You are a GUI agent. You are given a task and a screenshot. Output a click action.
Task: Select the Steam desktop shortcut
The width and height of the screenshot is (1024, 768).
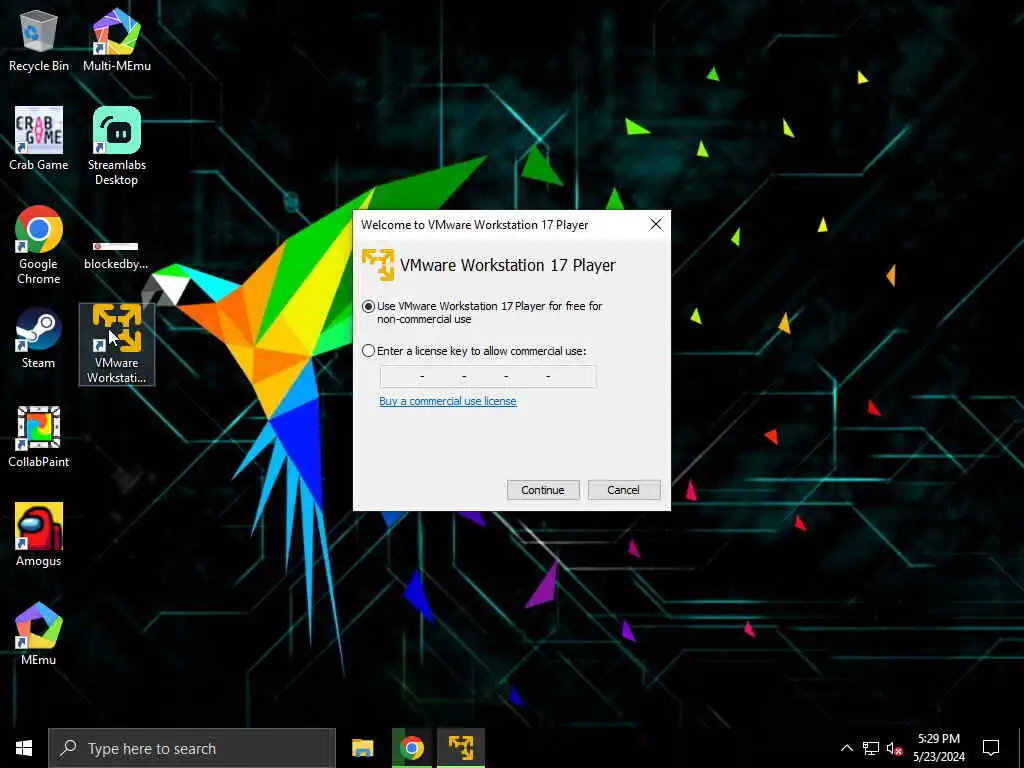[39, 337]
